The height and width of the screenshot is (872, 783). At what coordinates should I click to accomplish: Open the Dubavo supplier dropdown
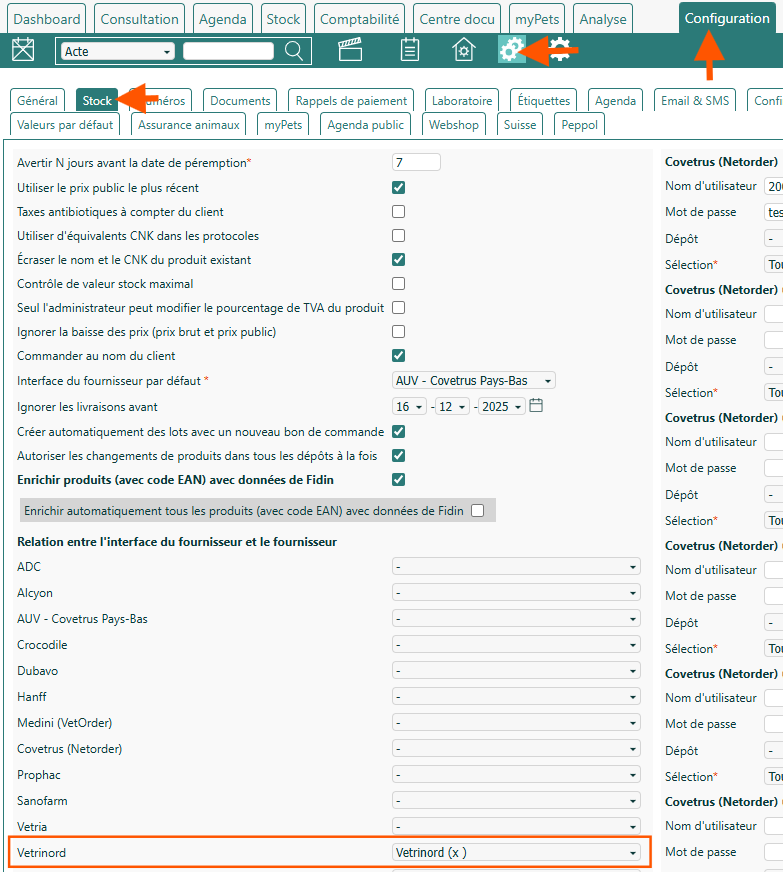tap(516, 671)
